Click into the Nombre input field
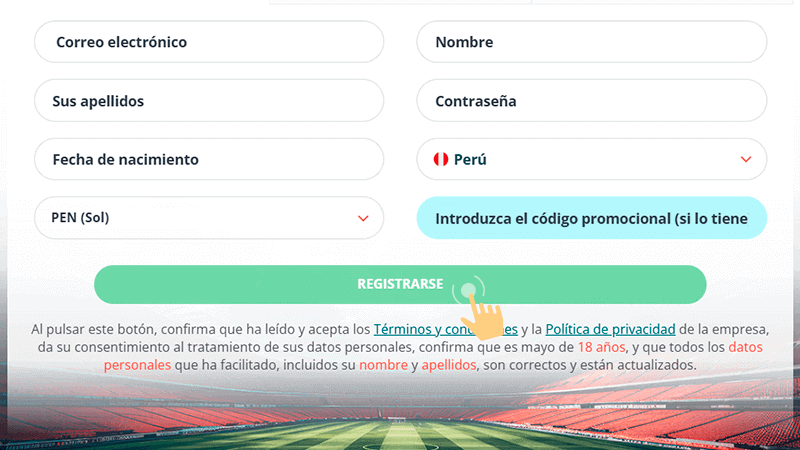800x450 pixels. point(591,42)
